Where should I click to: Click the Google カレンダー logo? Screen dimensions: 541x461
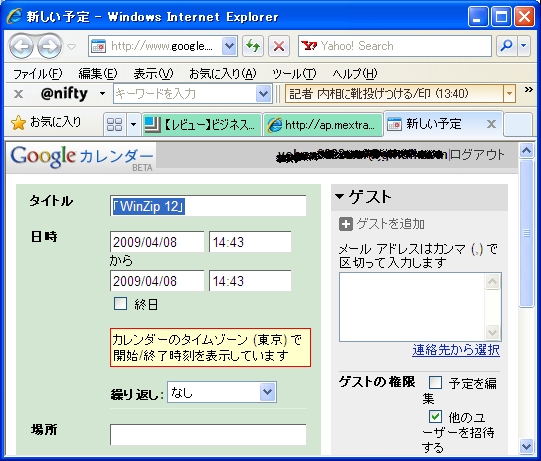[x=82, y=157]
